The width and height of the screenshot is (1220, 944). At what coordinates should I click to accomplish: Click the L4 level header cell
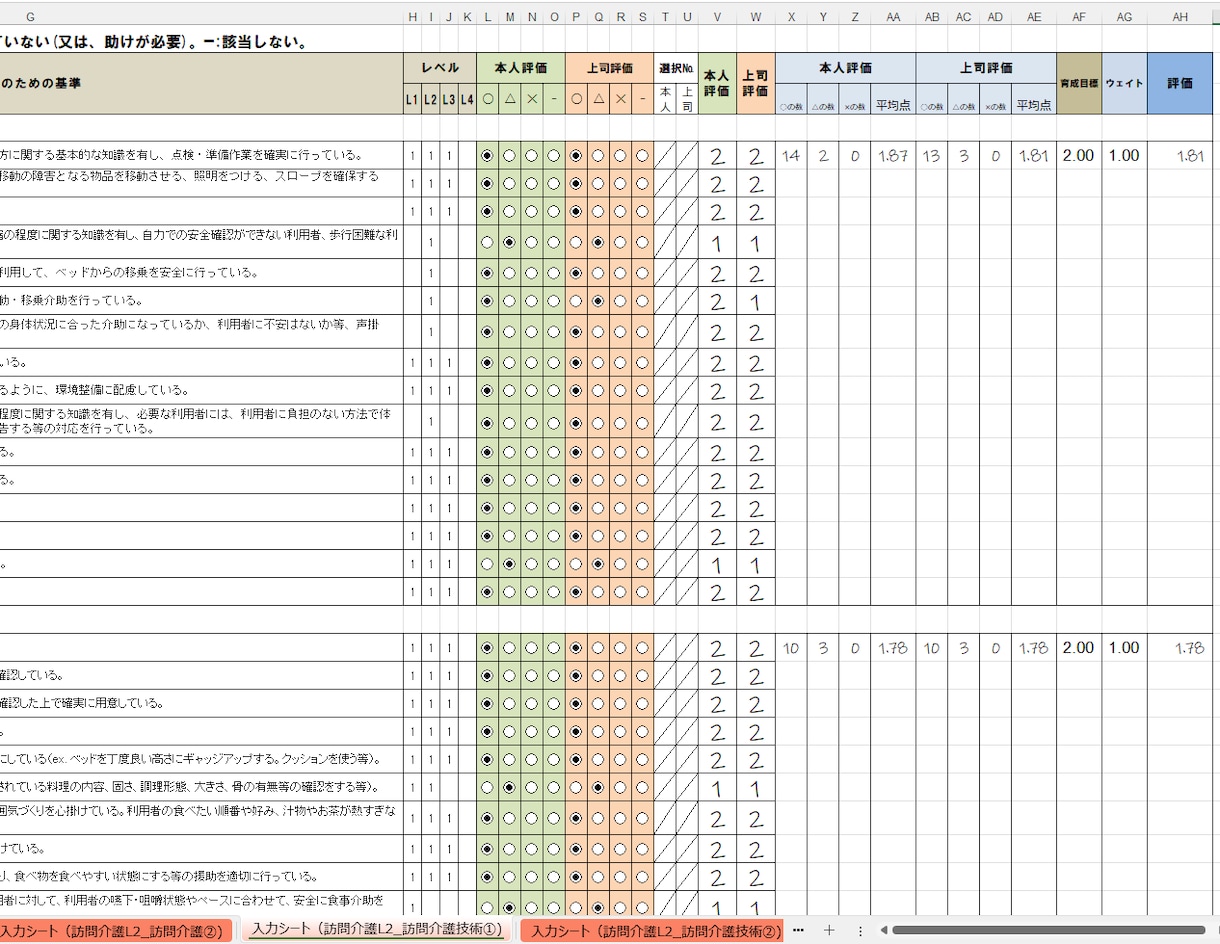click(467, 100)
